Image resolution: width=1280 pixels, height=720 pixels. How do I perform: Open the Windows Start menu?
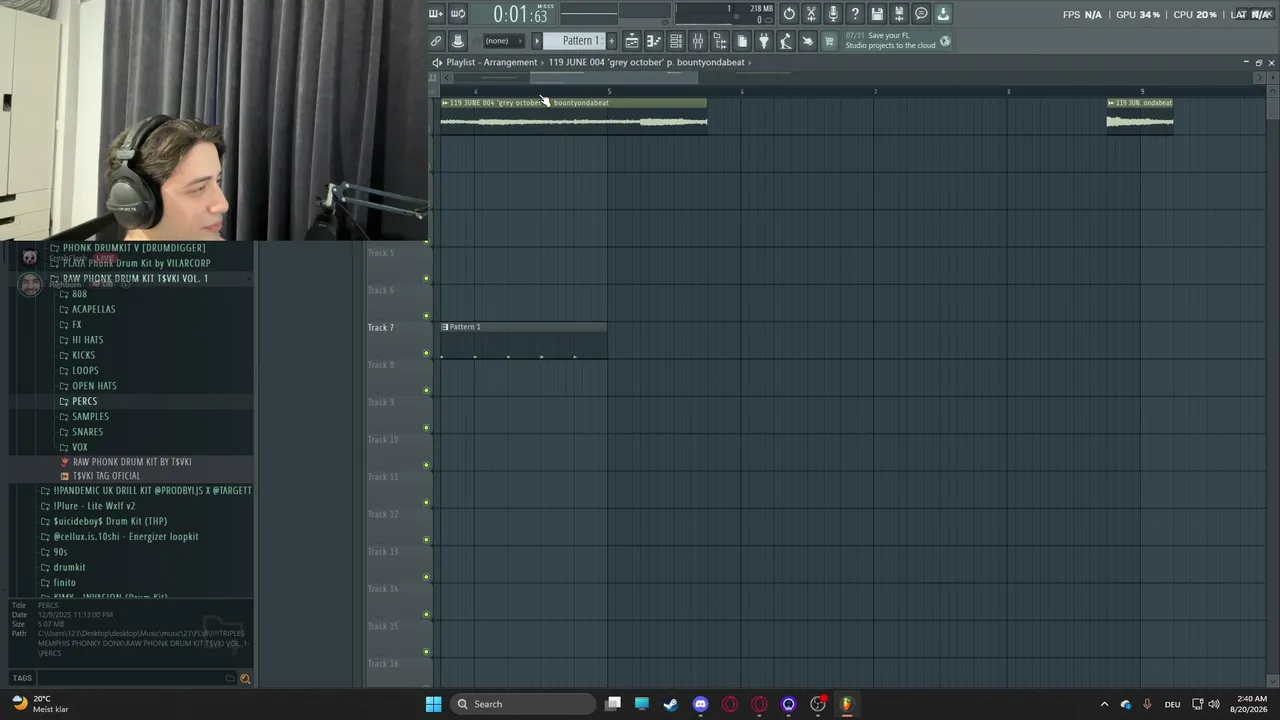point(433,704)
